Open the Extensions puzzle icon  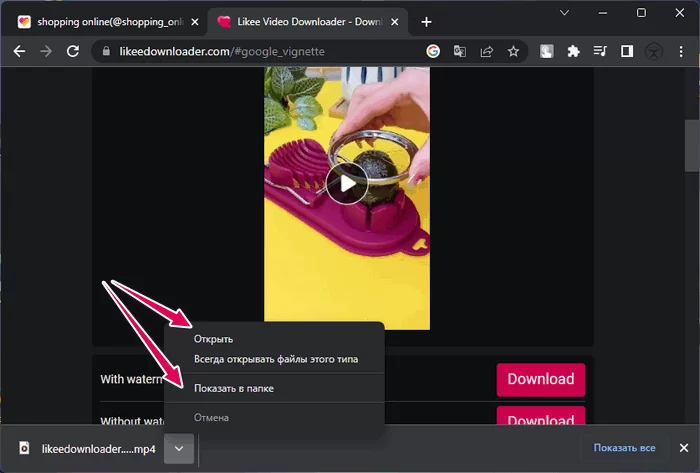pyautogui.click(x=573, y=50)
